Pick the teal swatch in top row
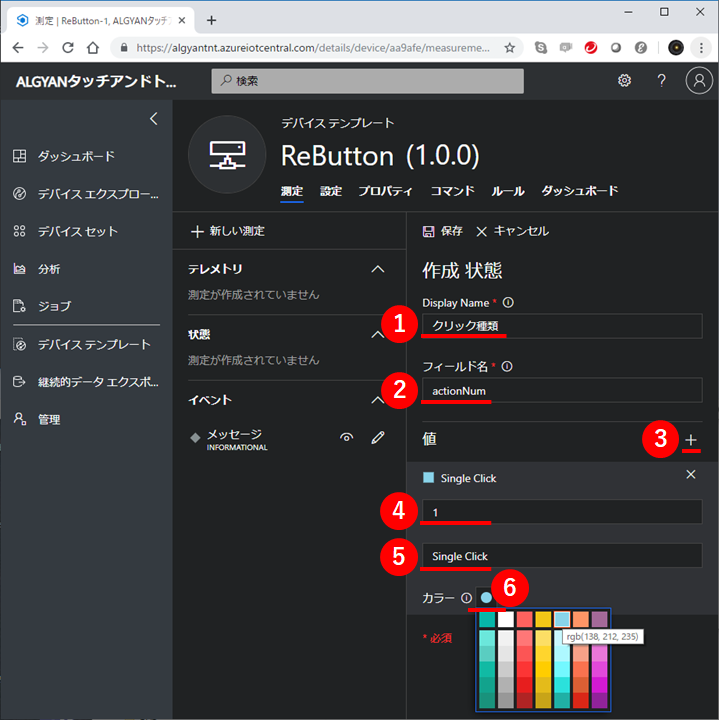 (x=487, y=619)
